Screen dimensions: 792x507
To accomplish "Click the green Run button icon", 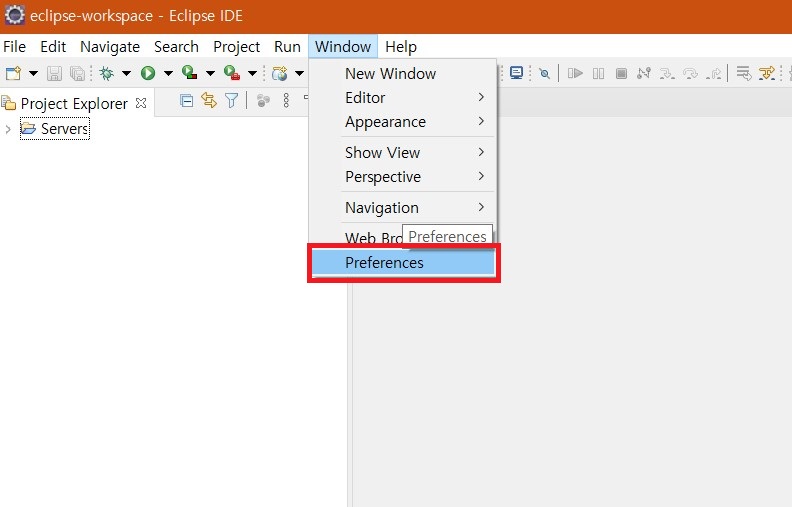I will [x=148, y=73].
